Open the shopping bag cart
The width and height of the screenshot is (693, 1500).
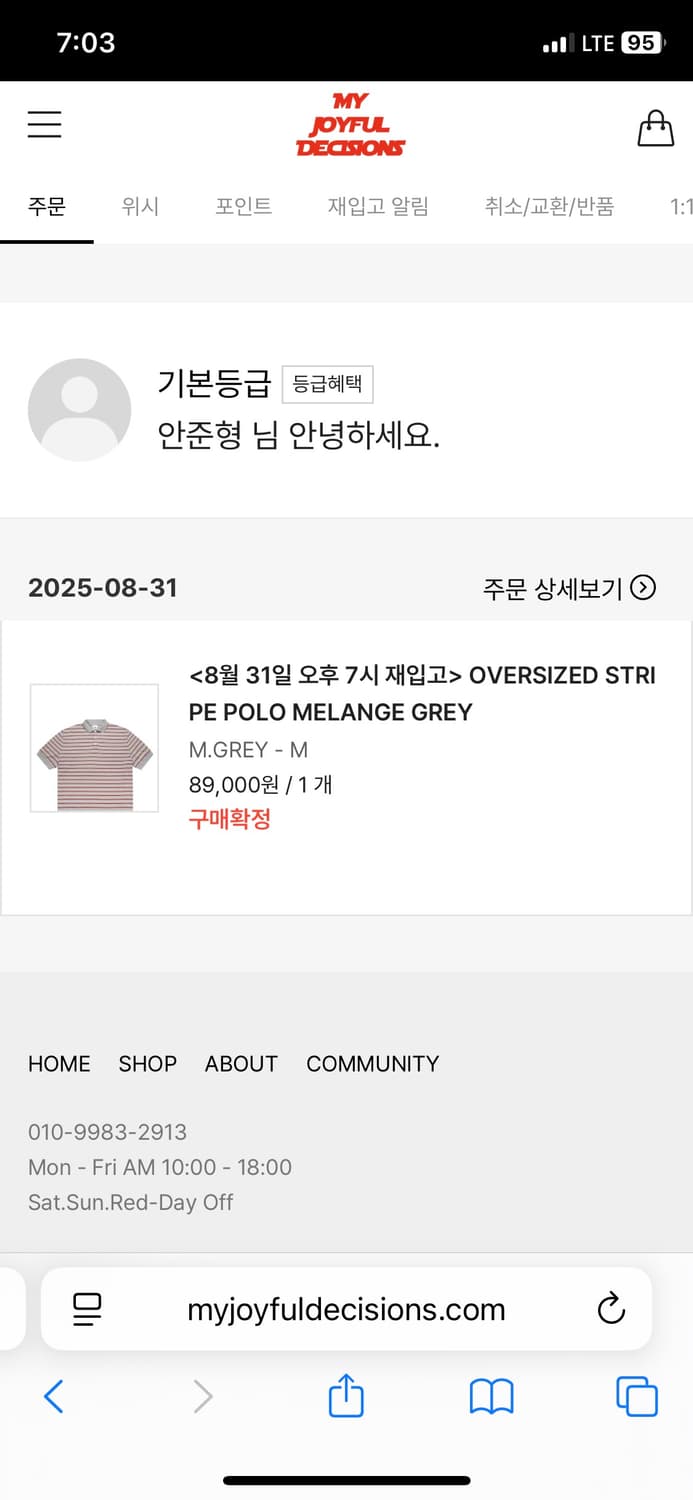(x=655, y=128)
